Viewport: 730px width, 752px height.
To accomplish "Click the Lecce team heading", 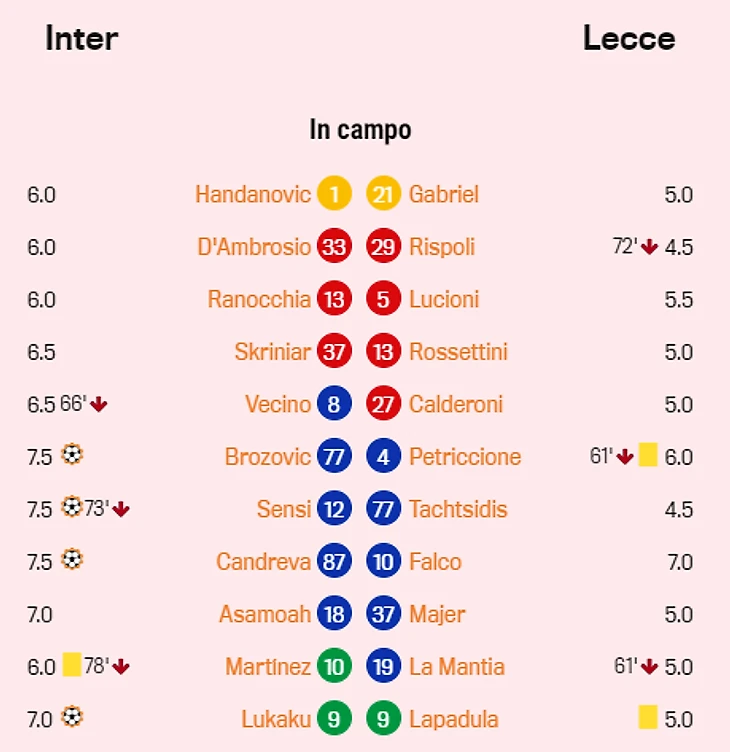I will click(628, 39).
